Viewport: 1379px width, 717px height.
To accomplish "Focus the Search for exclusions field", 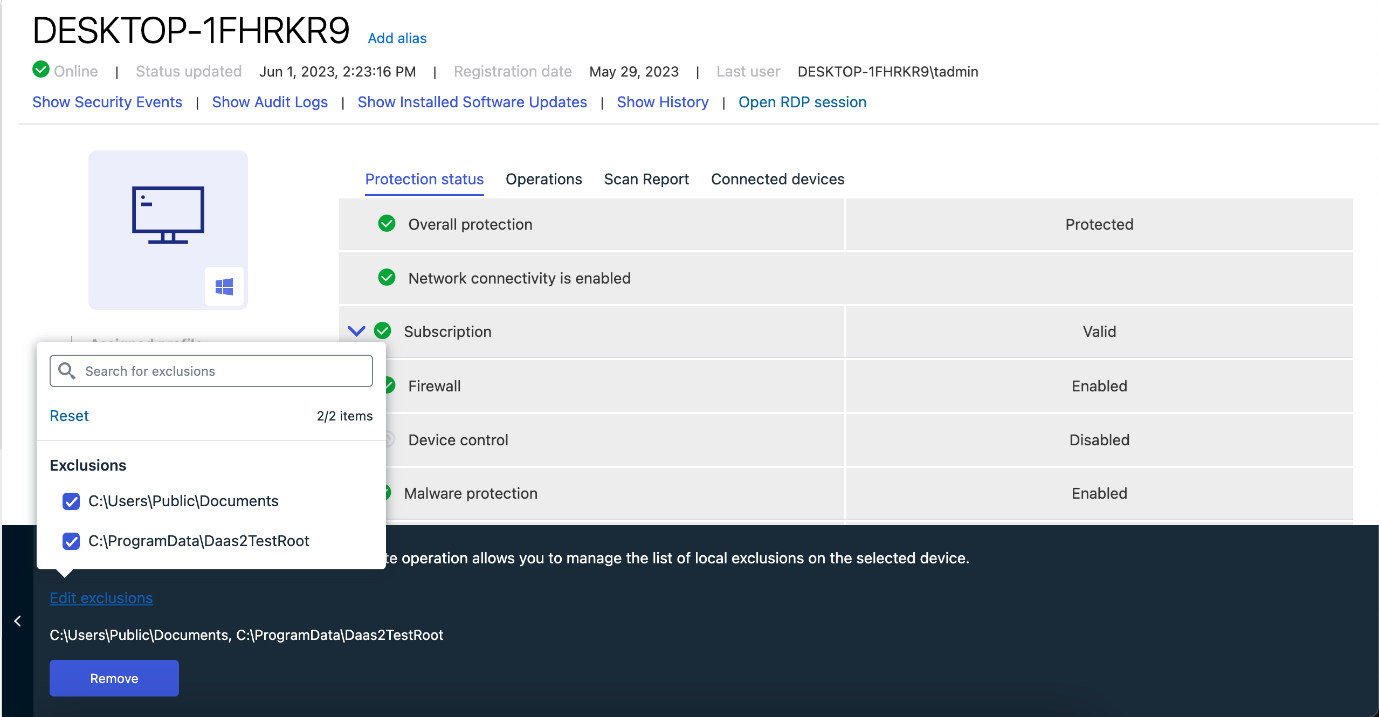I will click(x=211, y=371).
